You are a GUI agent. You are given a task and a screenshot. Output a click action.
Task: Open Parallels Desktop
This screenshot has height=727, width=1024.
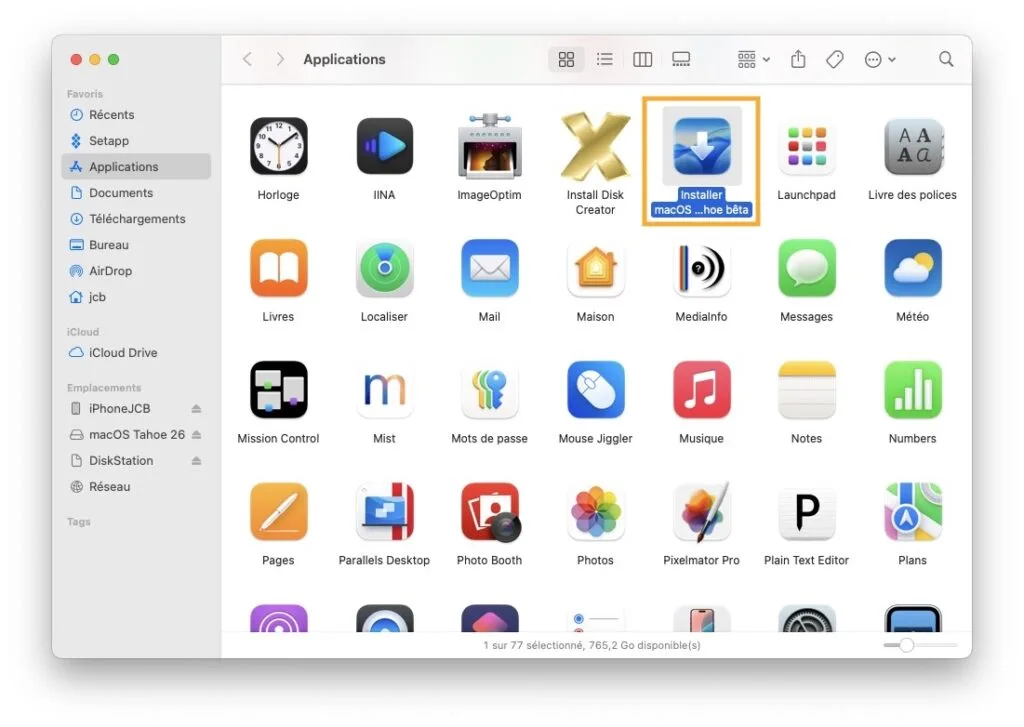coord(384,511)
